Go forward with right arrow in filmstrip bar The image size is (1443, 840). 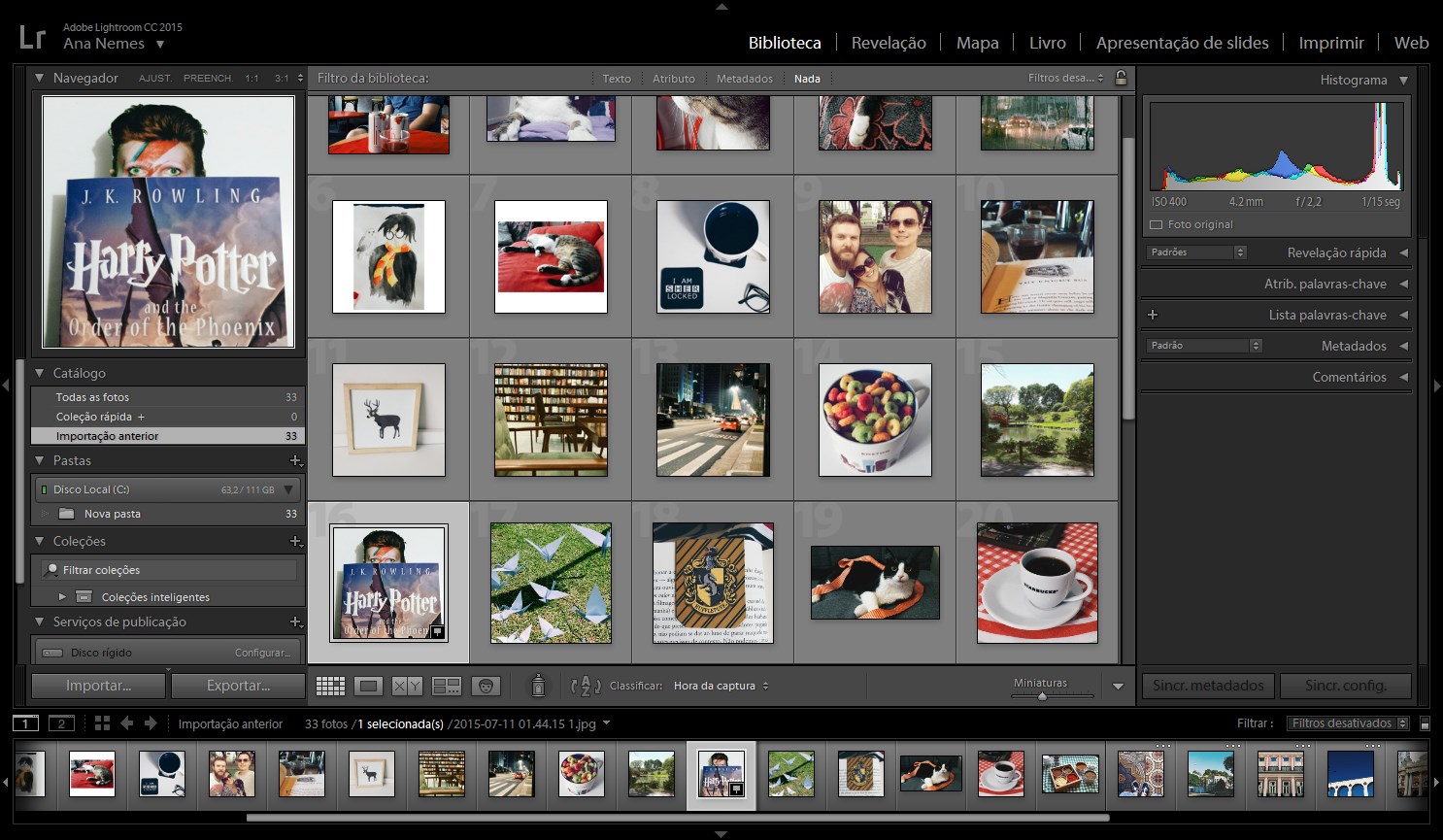pyautogui.click(x=151, y=723)
